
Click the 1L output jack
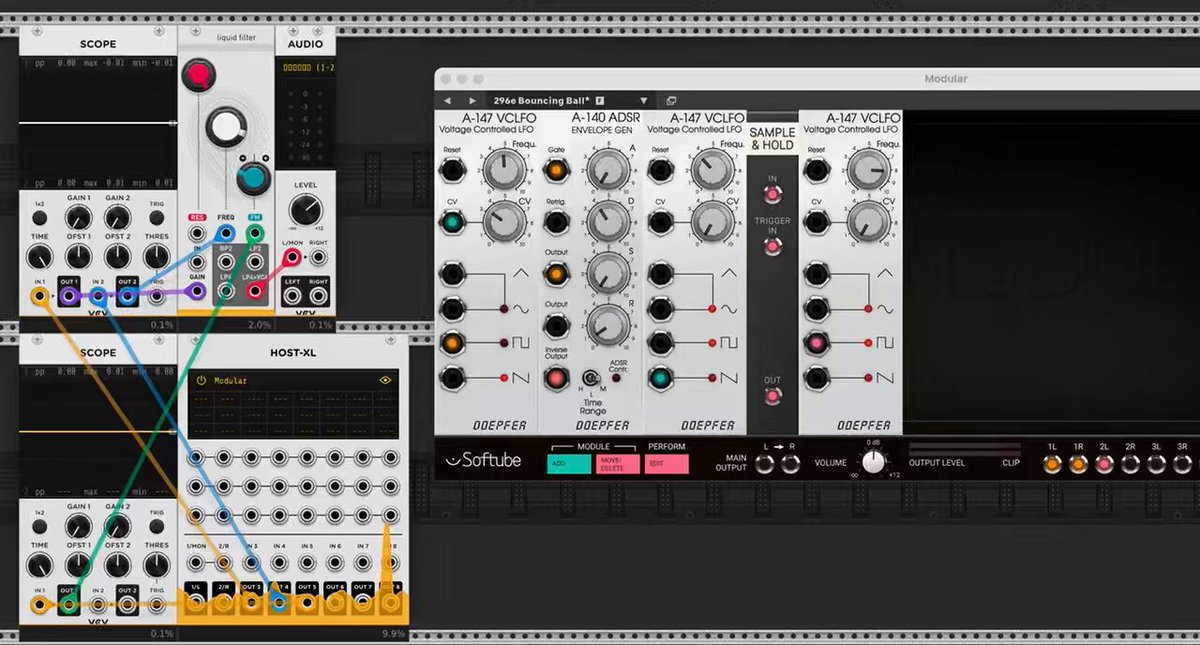click(x=1052, y=464)
